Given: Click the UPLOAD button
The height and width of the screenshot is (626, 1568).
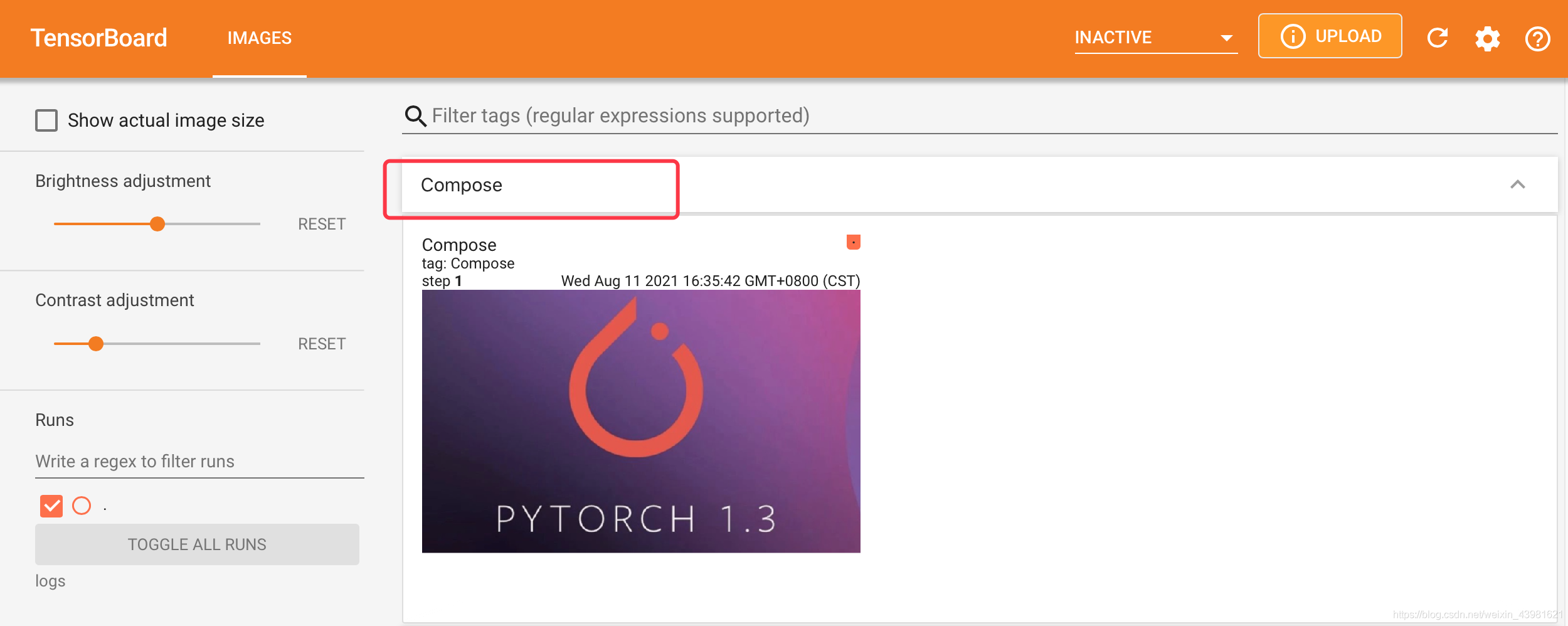Looking at the screenshot, I should pyautogui.click(x=1330, y=36).
